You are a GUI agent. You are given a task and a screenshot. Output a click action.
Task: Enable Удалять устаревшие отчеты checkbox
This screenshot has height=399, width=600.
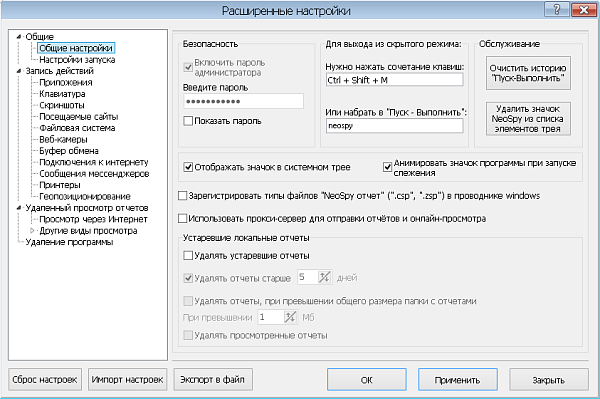coord(188,256)
